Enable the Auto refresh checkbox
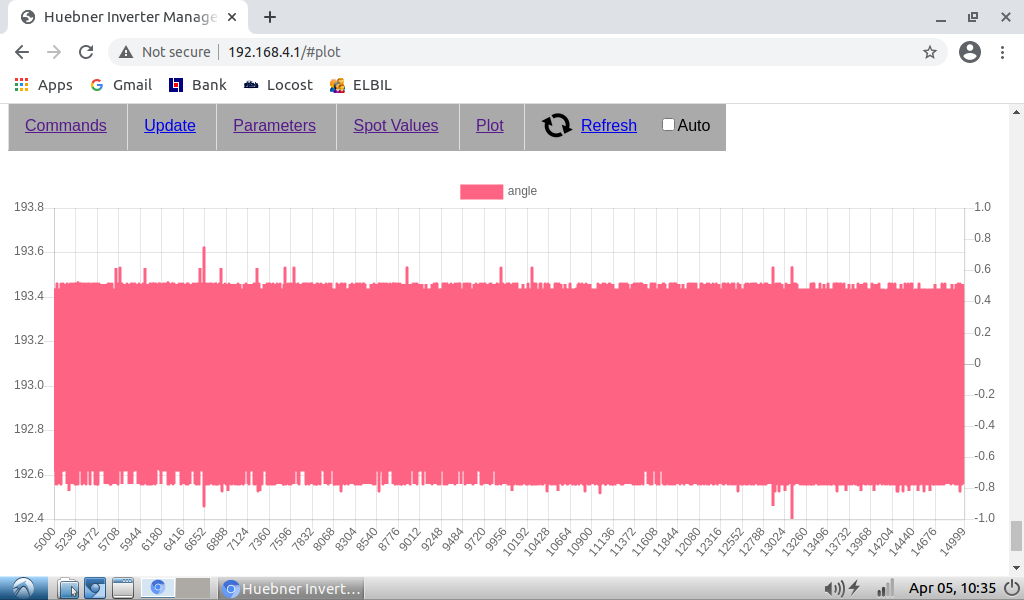The height and width of the screenshot is (600, 1024). pos(668,125)
